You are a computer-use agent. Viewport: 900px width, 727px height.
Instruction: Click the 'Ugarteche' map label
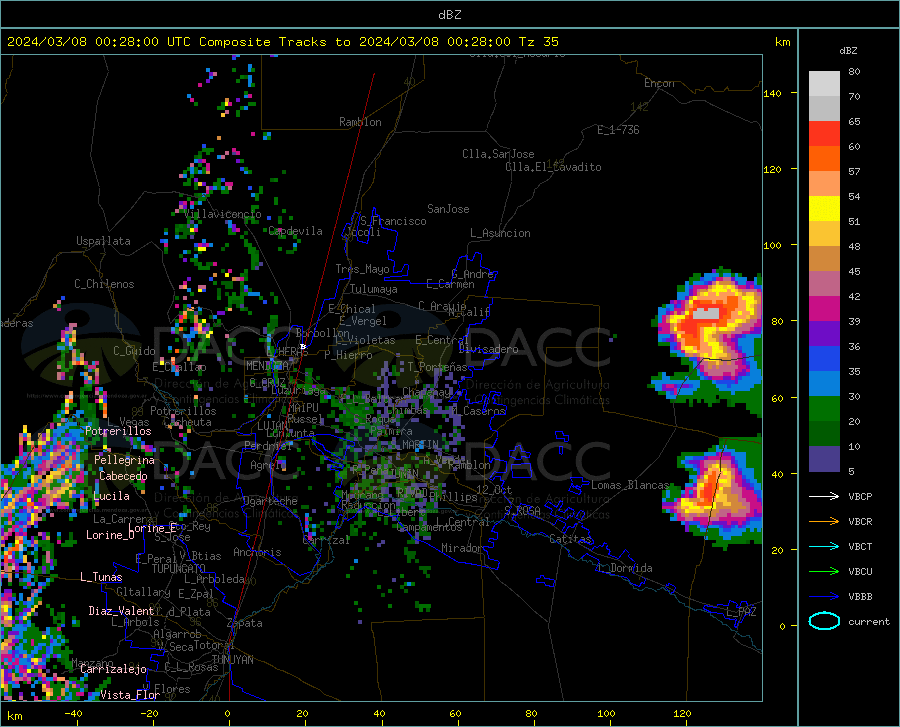pos(270,501)
